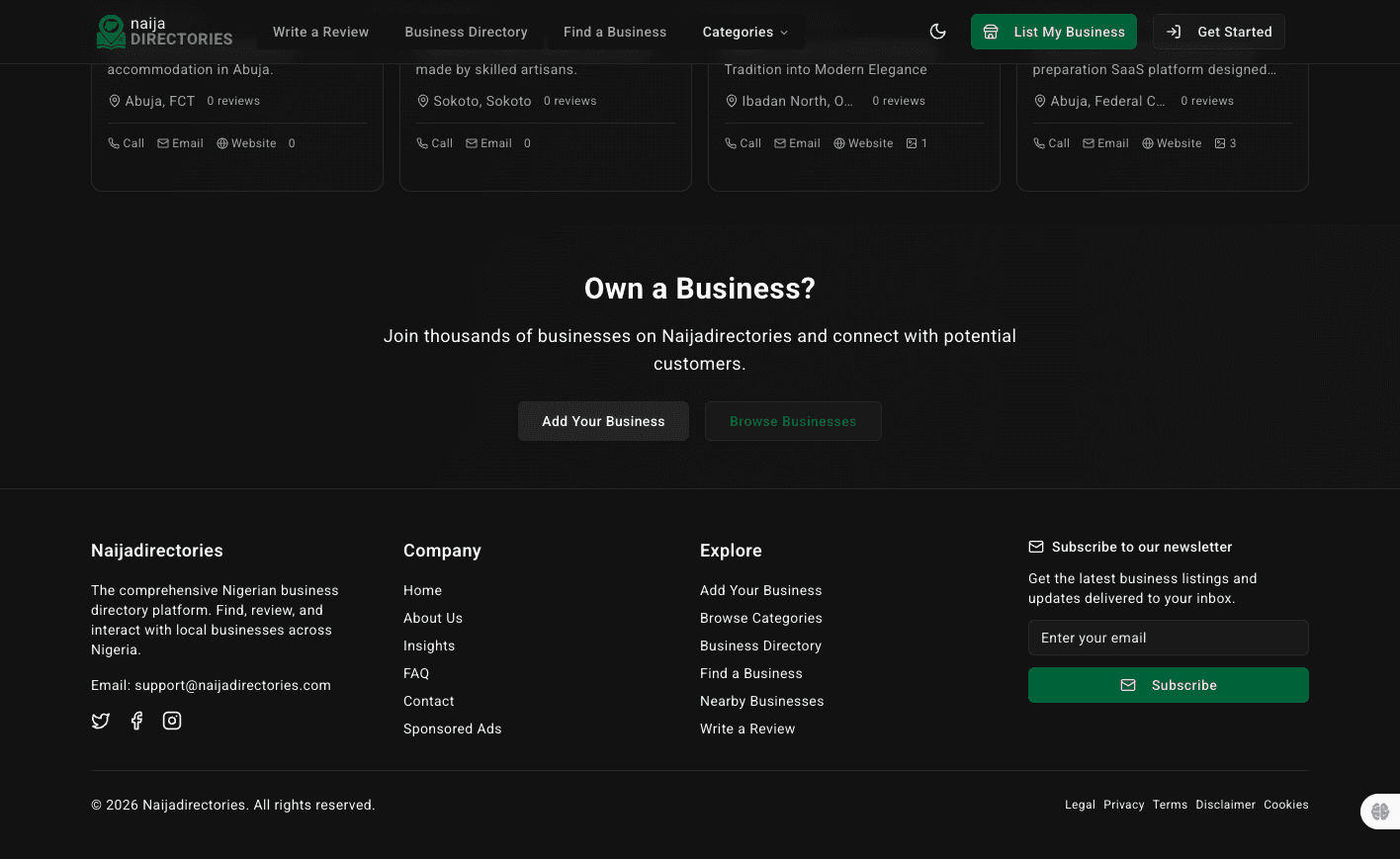1400x859 pixels.
Task: Open Write a Review in navbar
Action: pos(320,32)
